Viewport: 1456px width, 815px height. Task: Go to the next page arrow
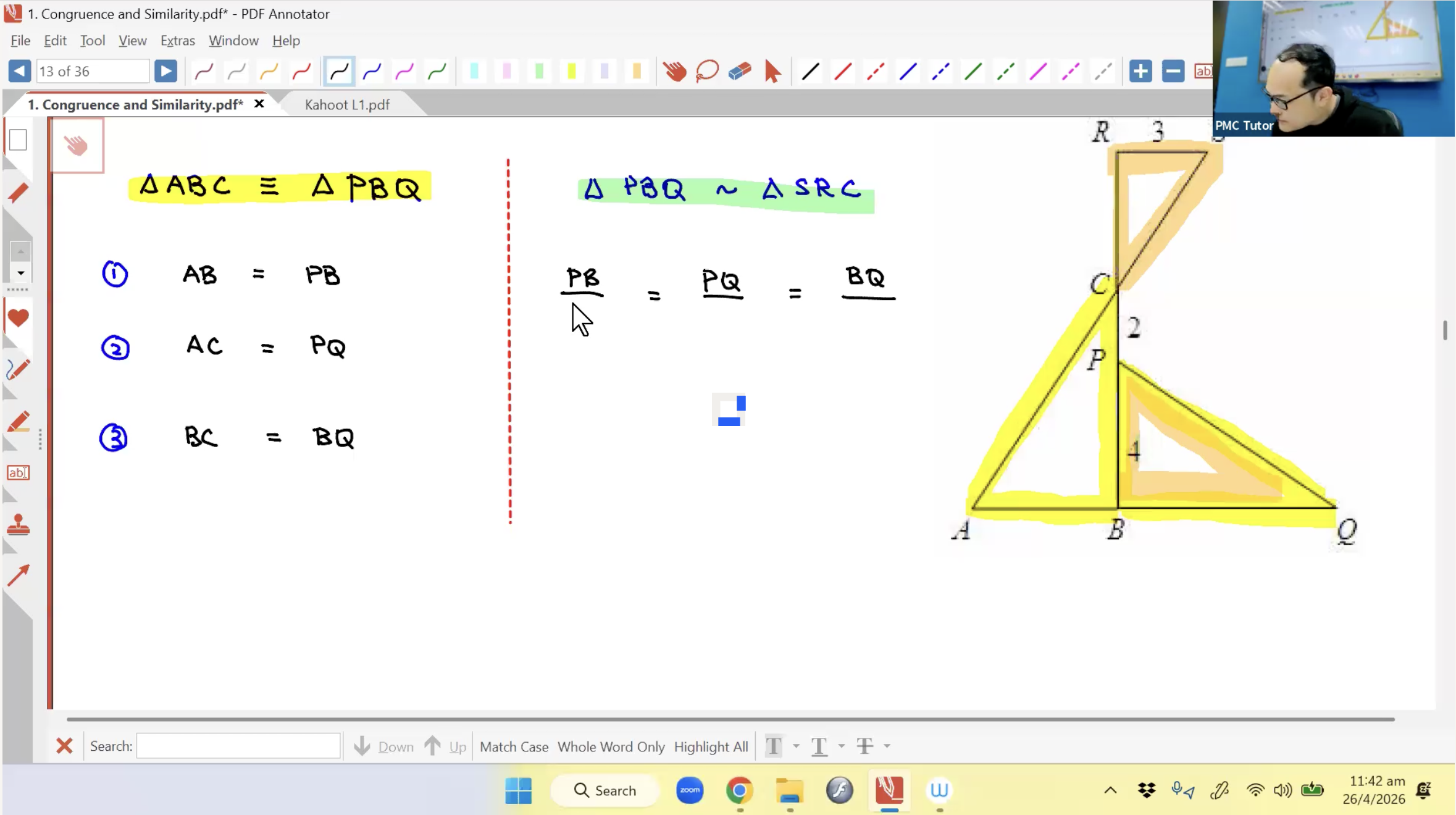[165, 71]
